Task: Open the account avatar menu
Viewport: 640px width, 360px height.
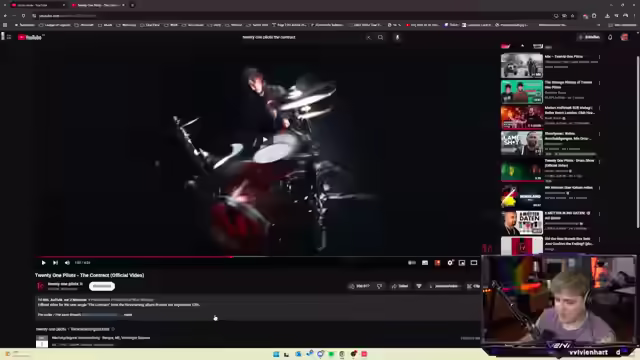Action: pos(624,37)
